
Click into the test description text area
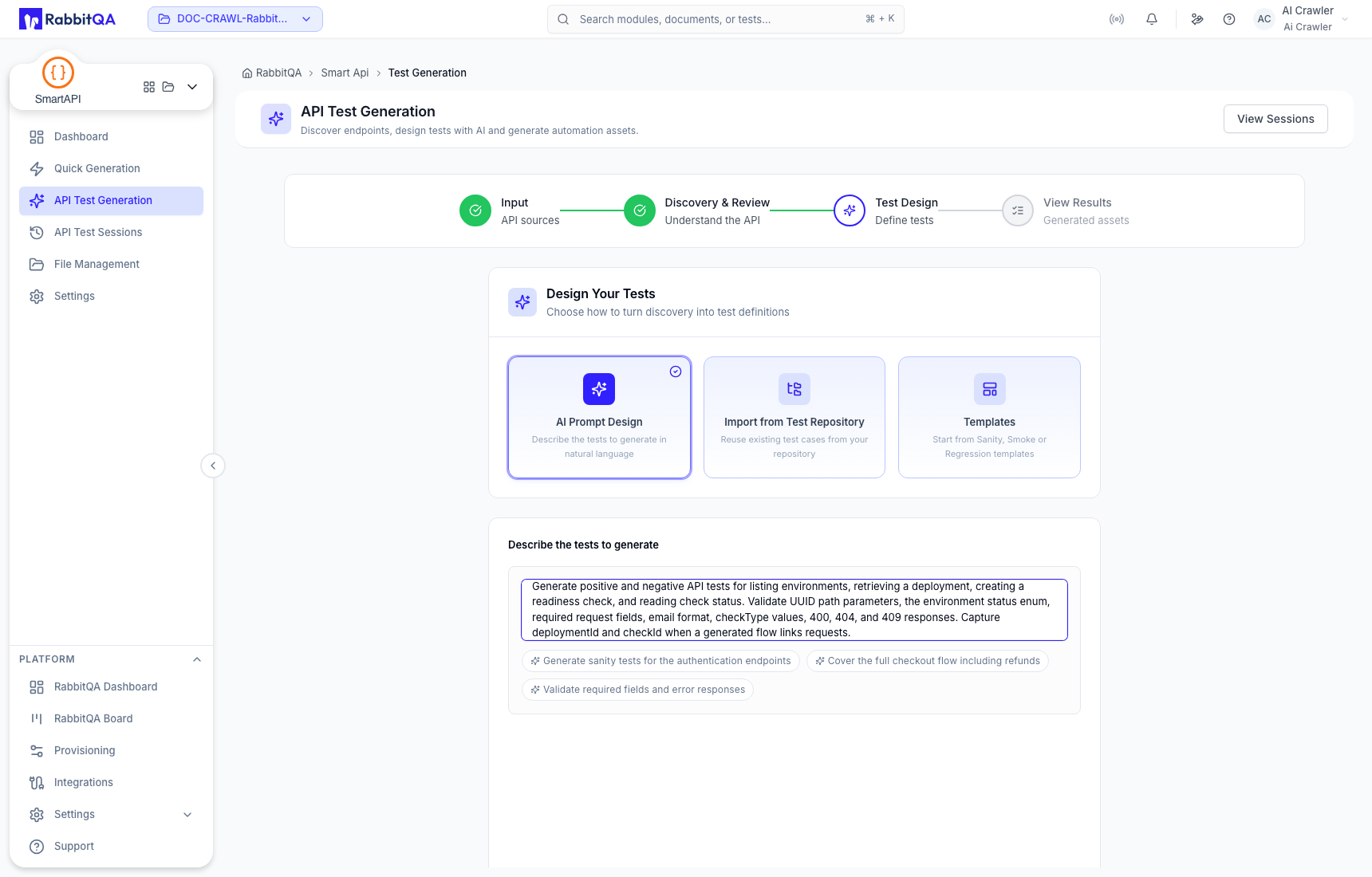coord(794,610)
